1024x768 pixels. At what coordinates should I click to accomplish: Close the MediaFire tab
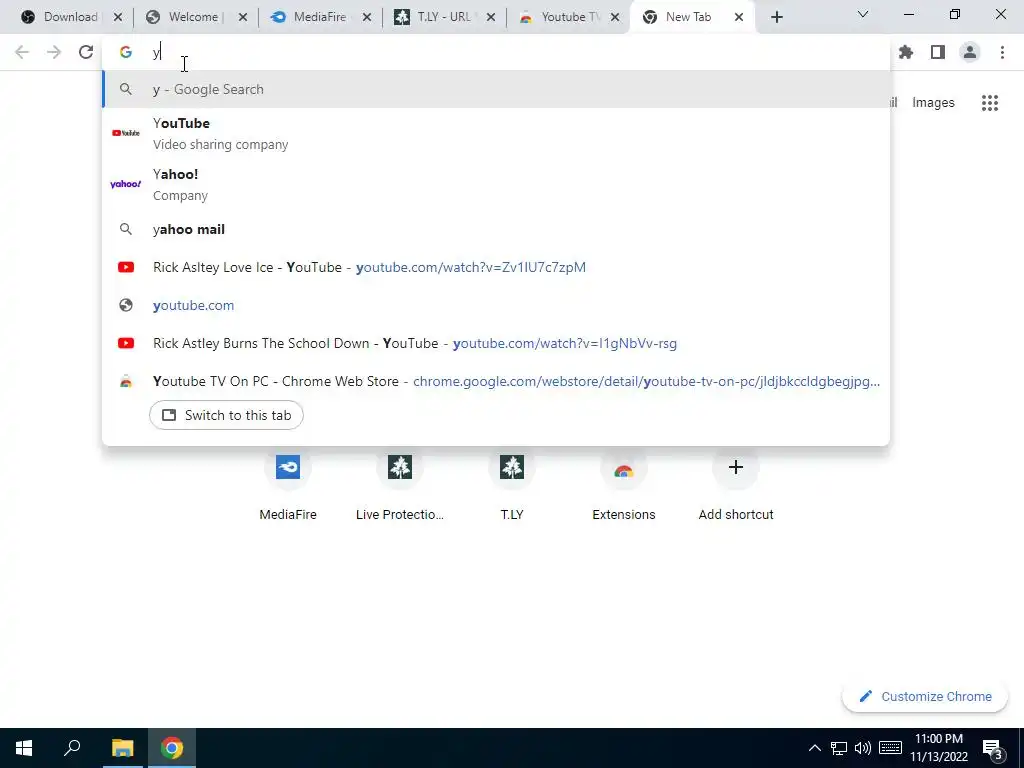point(367,18)
